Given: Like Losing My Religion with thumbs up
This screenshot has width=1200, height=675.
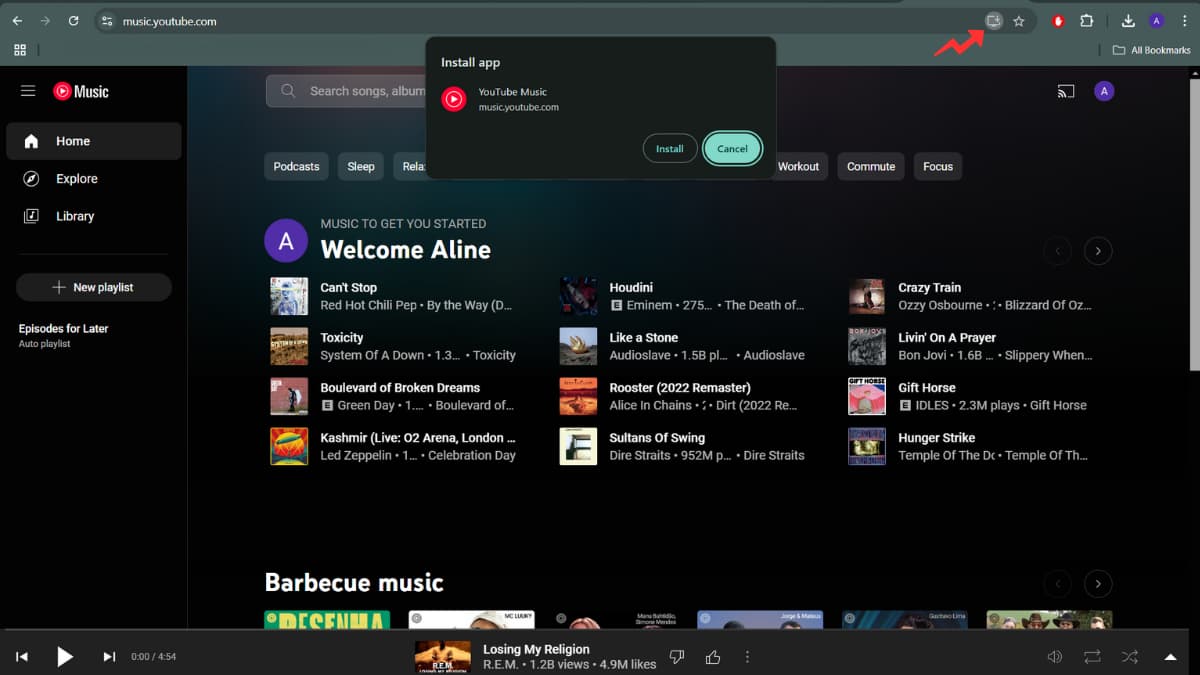Looking at the screenshot, I should [x=713, y=657].
